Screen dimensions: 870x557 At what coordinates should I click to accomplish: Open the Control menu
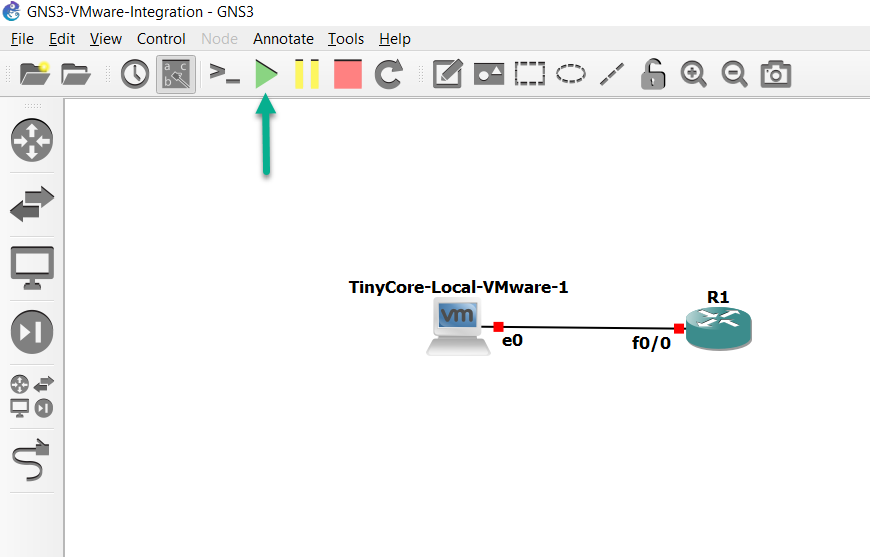(161, 39)
